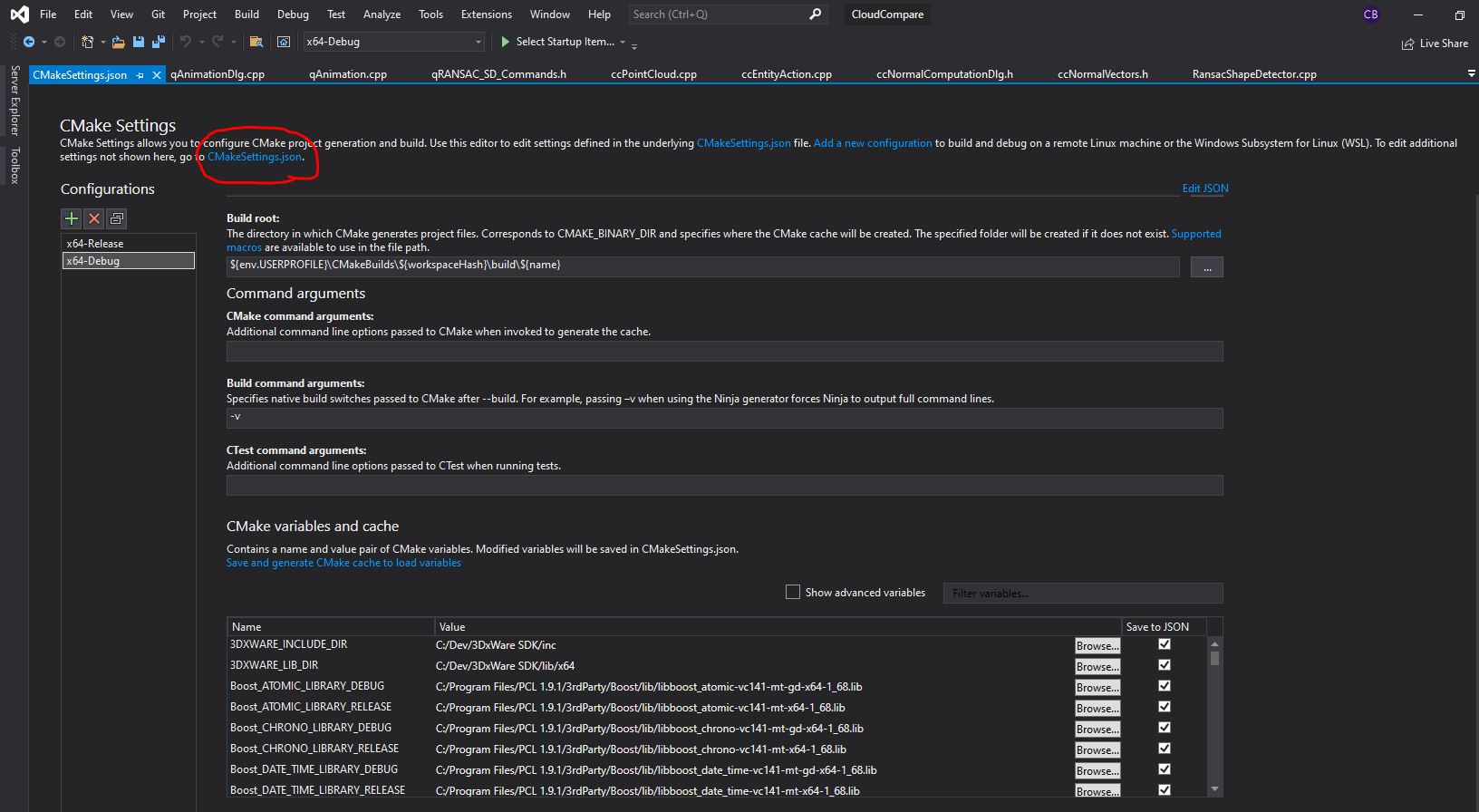
Task: Toggle Save to JSON for Boost_ATOMIC_LIBRARY_DEBUG
Action: click(x=1165, y=686)
